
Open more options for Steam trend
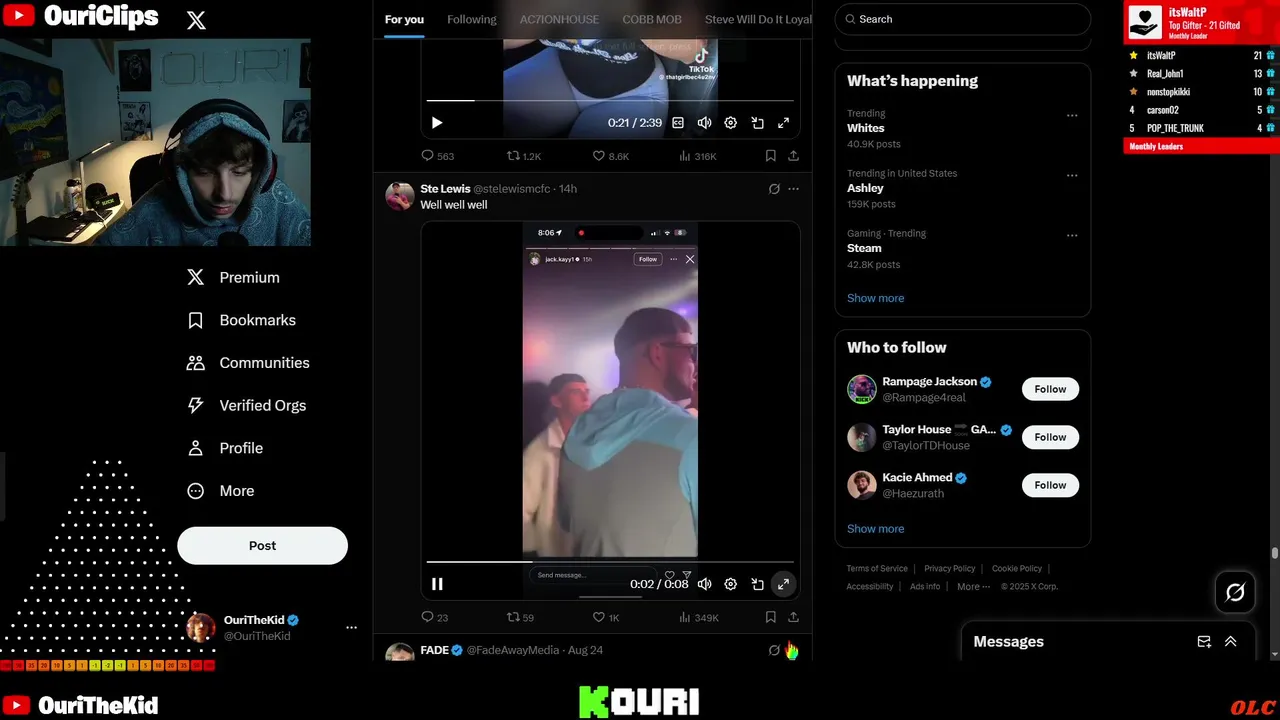click(x=1072, y=235)
